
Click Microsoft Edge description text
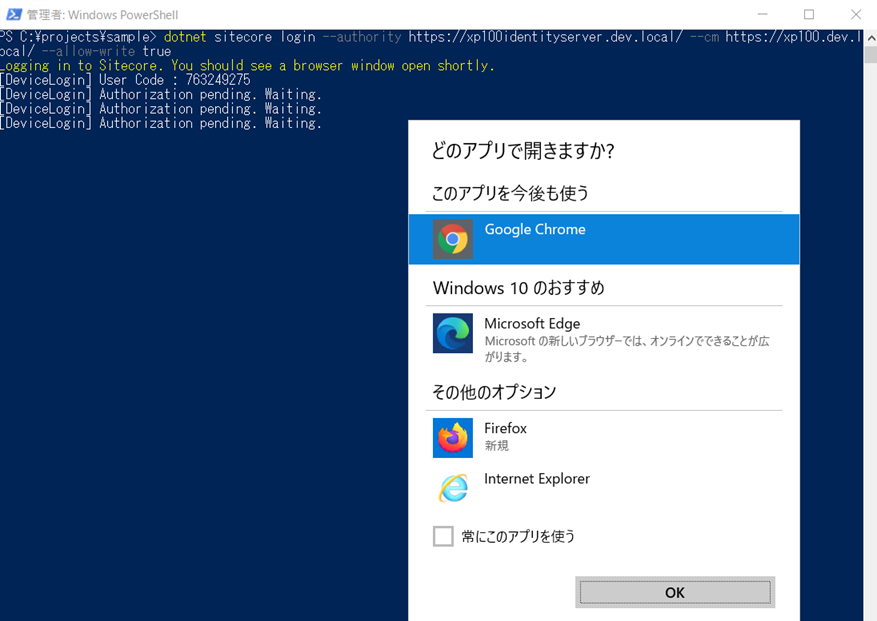[627, 349]
